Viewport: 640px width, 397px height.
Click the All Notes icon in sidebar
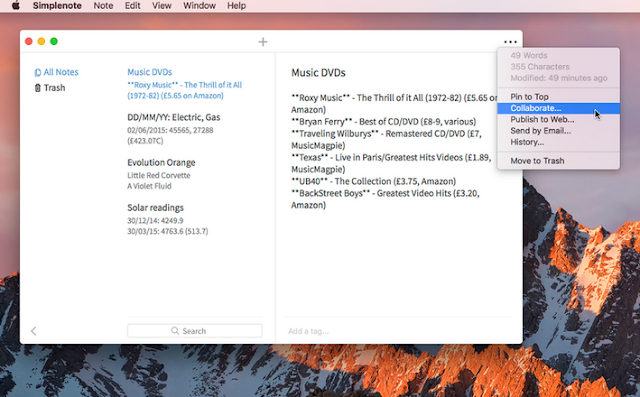(x=38, y=72)
